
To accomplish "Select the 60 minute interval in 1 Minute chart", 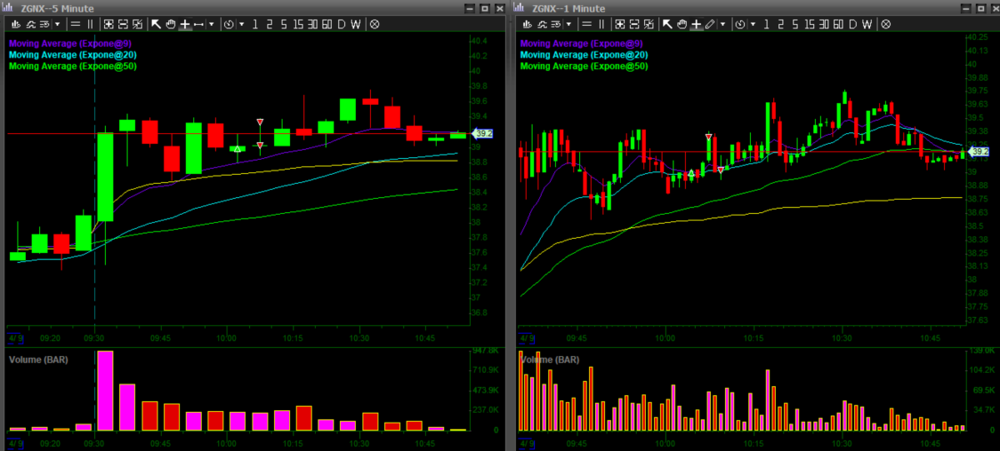I will click(x=840, y=23).
